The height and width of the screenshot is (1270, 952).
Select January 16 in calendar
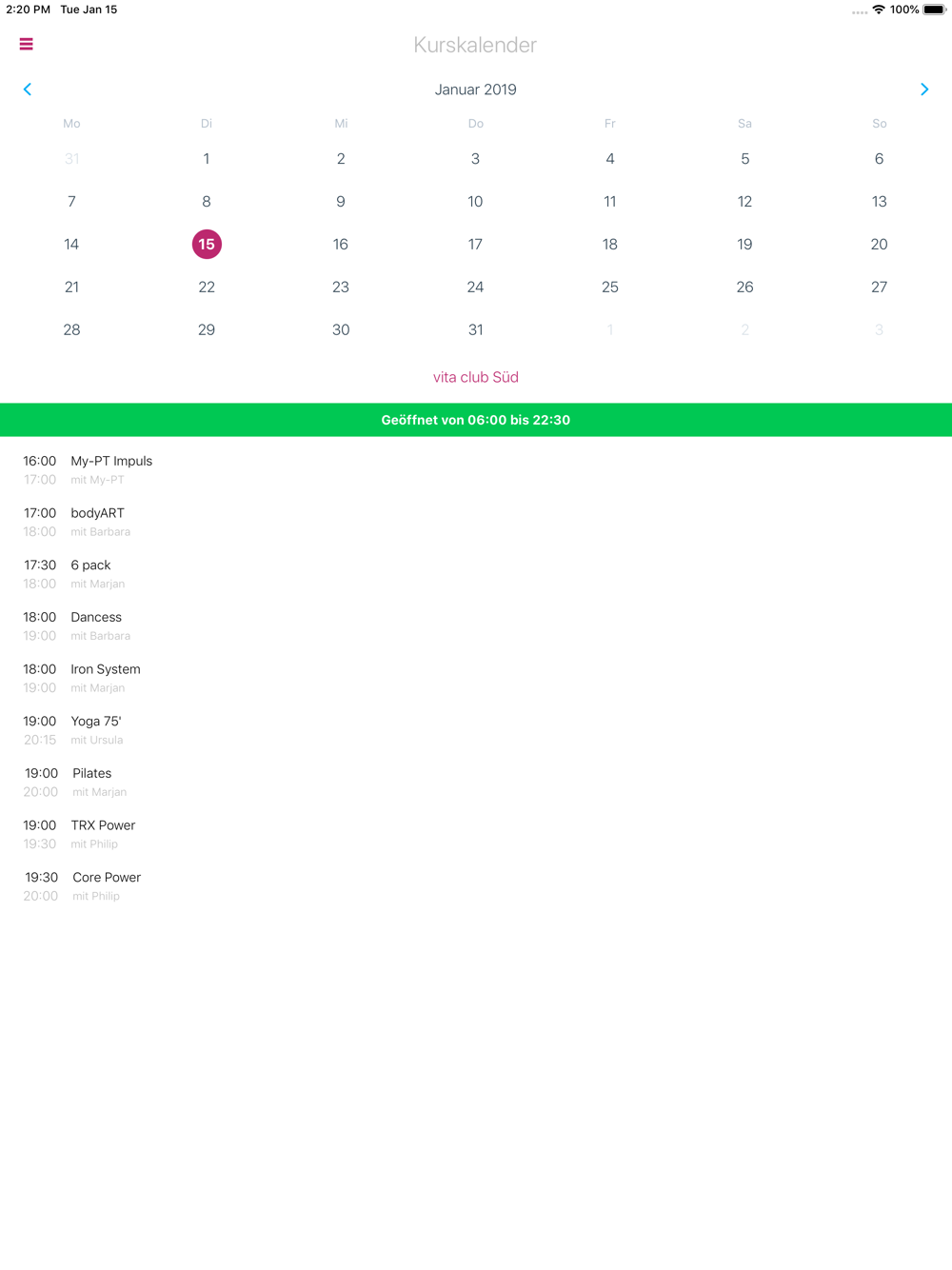coord(341,245)
